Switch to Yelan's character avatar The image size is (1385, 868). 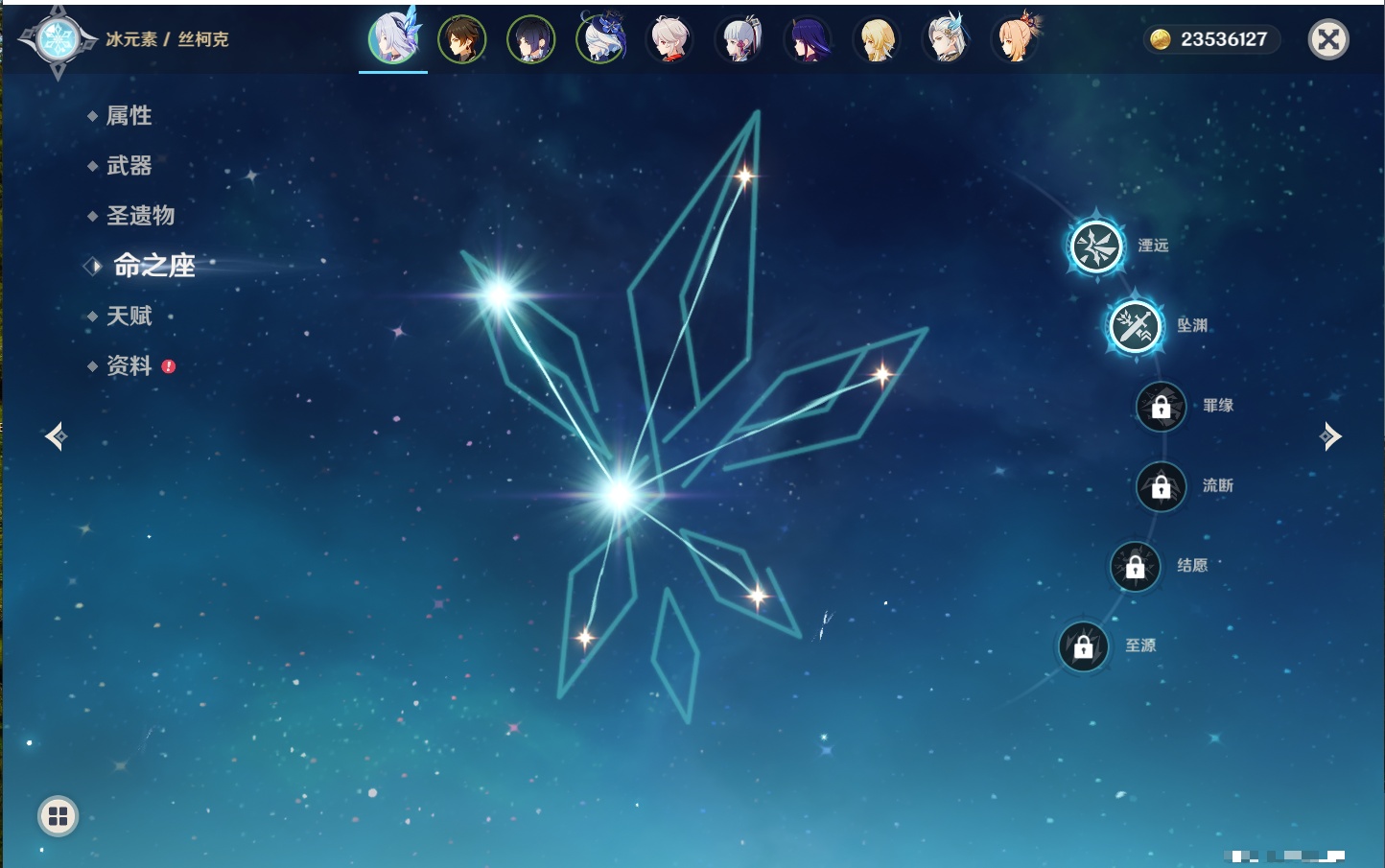tap(531, 39)
